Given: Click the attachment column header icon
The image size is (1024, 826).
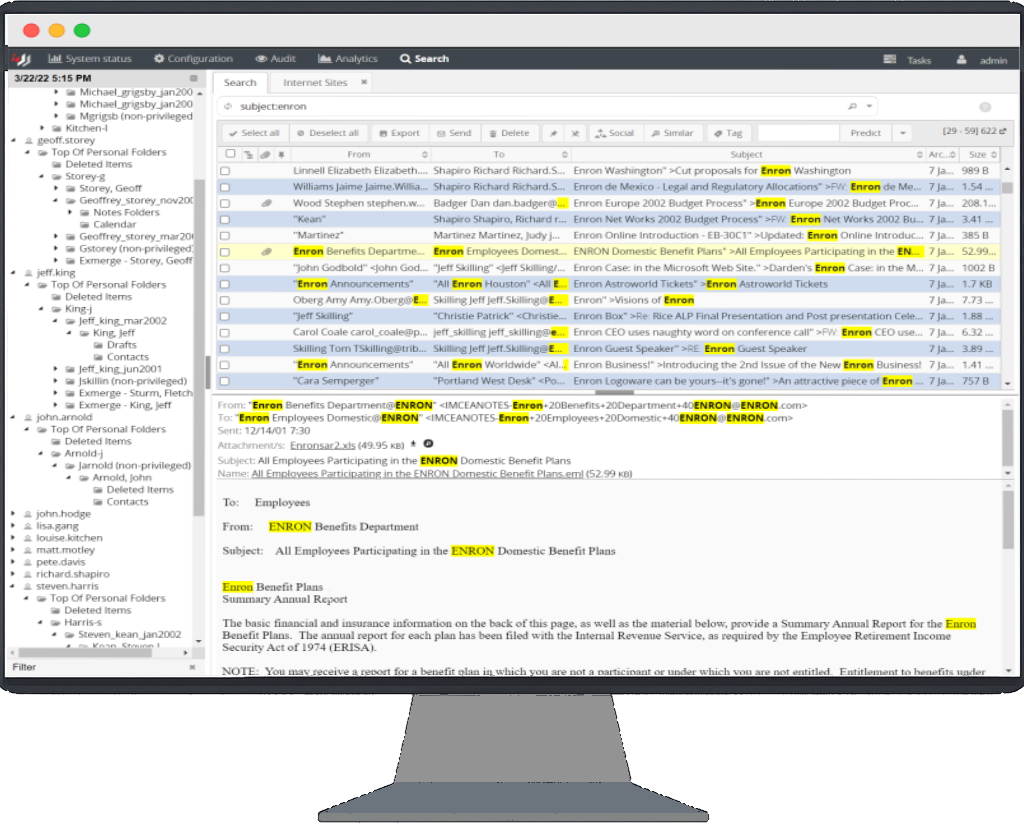Looking at the screenshot, I should point(265,155).
